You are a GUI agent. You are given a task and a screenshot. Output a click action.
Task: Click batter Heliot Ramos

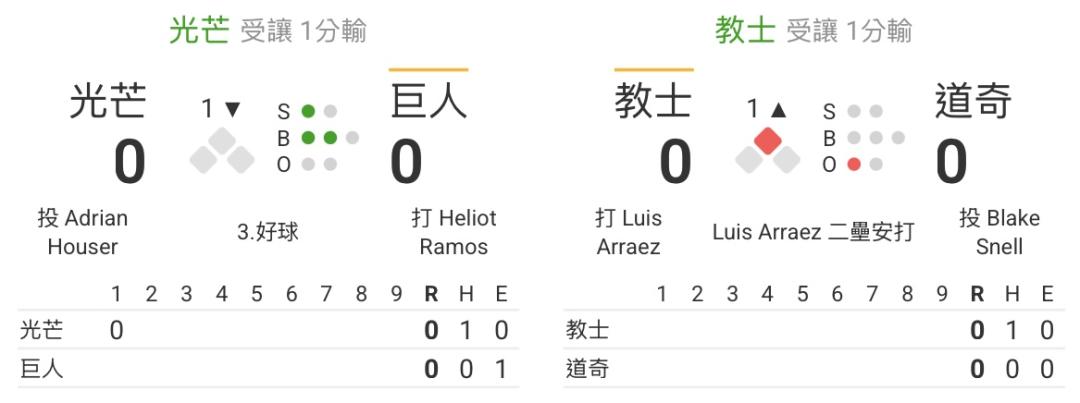pos(453,232)
